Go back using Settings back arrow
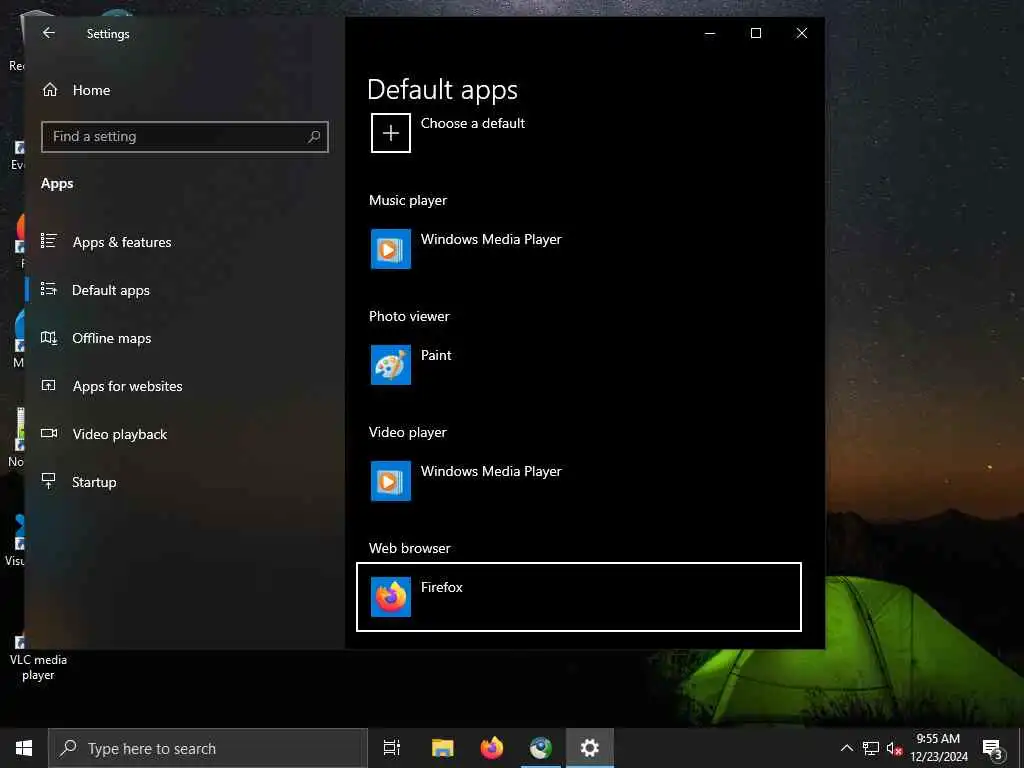The image size is (1024, 768). click(x=49, y=33)
